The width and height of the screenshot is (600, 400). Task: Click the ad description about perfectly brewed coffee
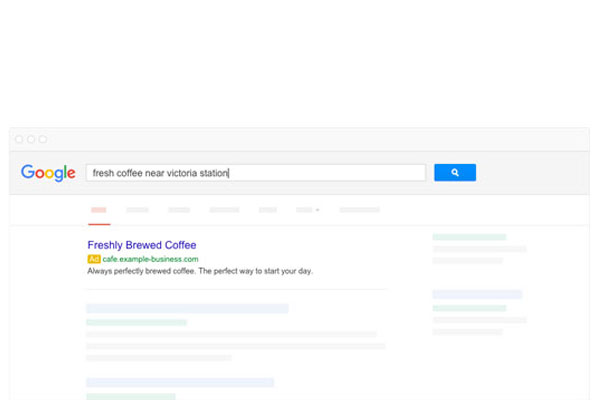[200, 271]
